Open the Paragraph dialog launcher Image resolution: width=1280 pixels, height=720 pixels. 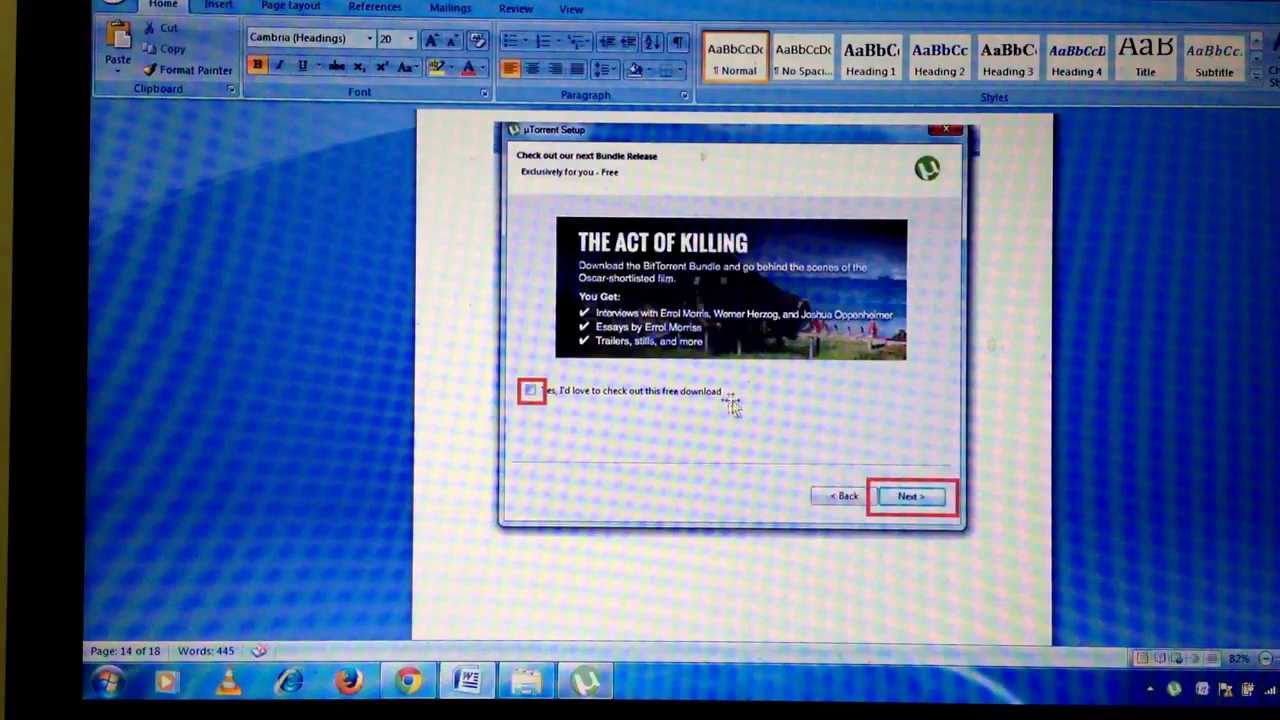click(x=684, y=96)
